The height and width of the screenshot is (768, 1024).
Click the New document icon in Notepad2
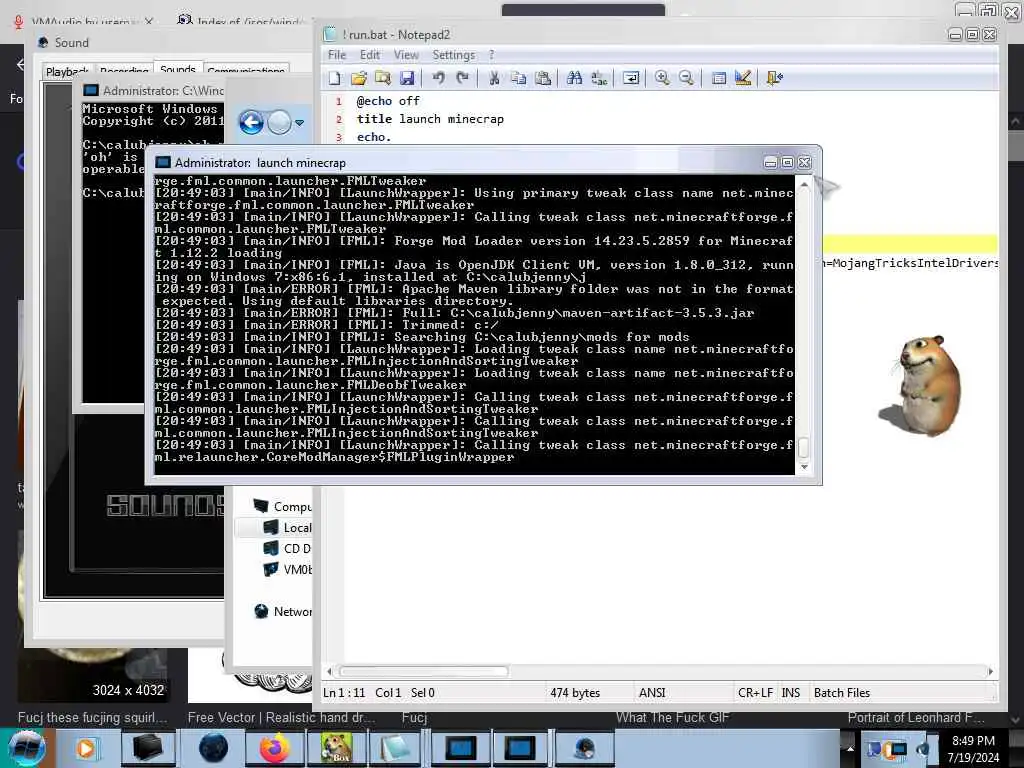pos(335,78)
